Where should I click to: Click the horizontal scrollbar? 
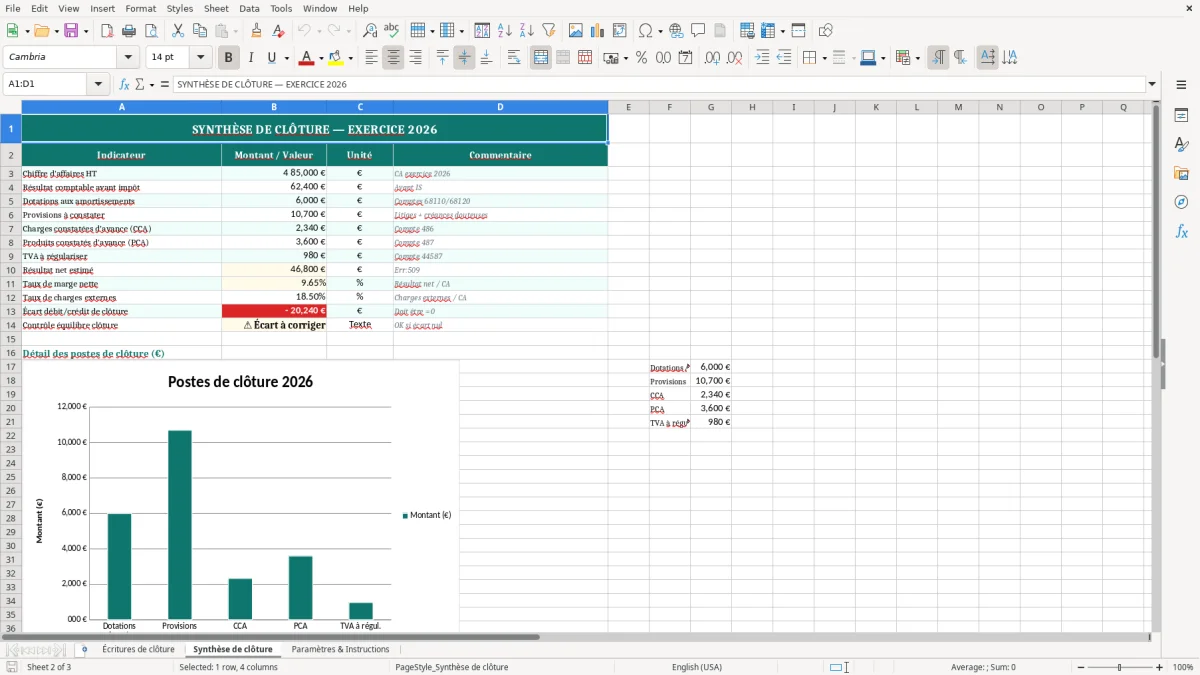[x=271, y=637]
